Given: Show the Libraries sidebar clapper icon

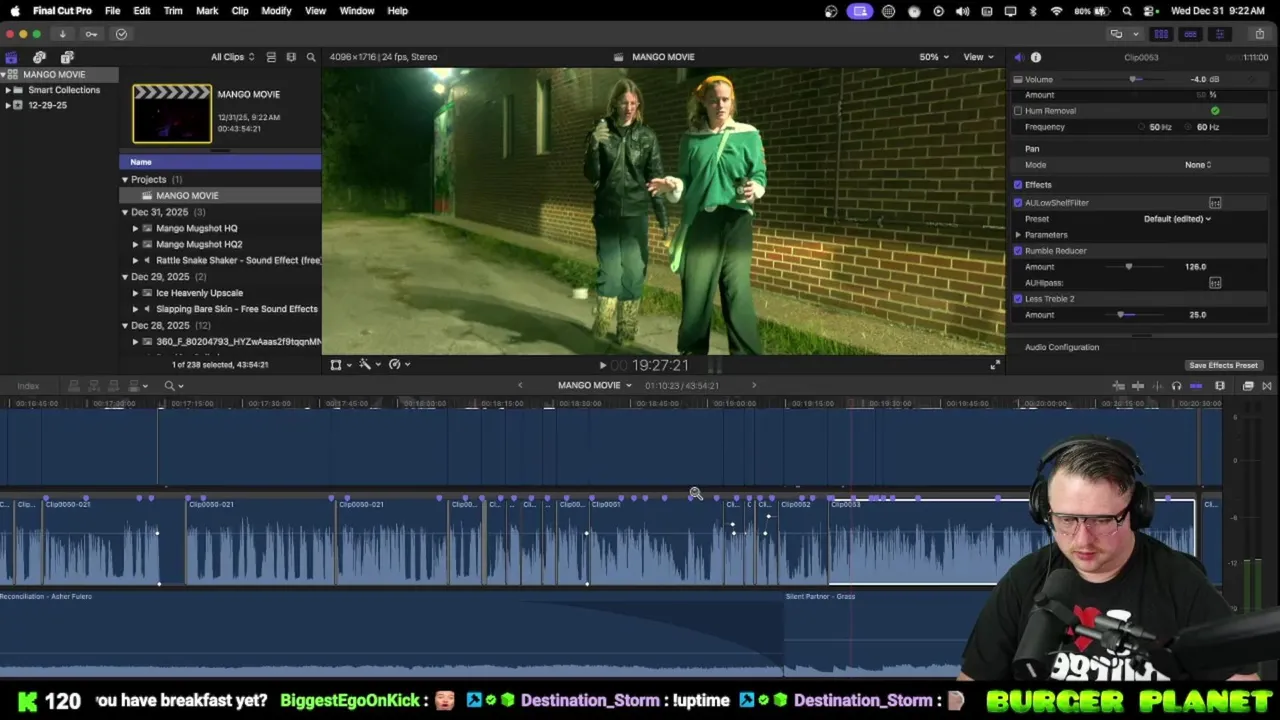Looking at the screenshot, I should (x=11, y=57).
